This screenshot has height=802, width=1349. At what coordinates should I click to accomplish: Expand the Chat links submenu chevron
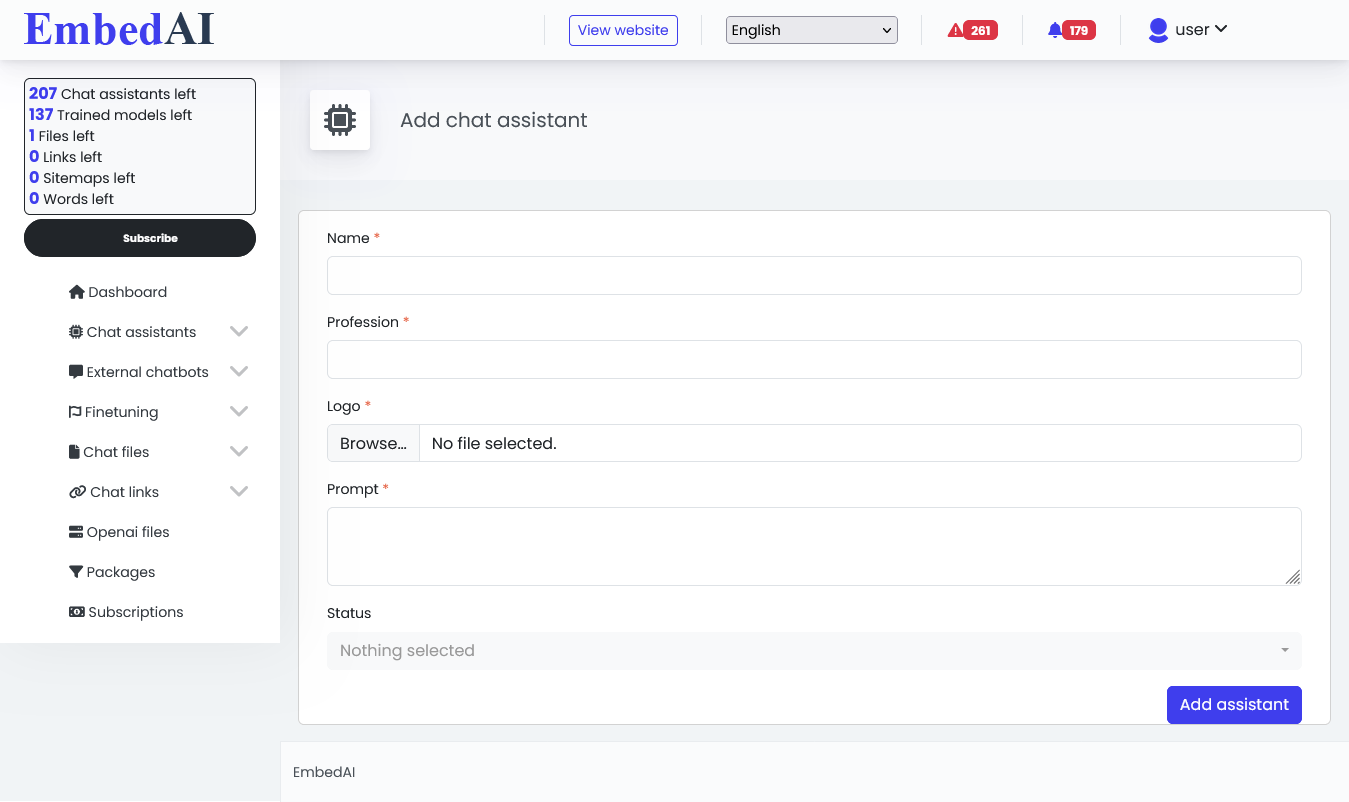tap(239, 491)
